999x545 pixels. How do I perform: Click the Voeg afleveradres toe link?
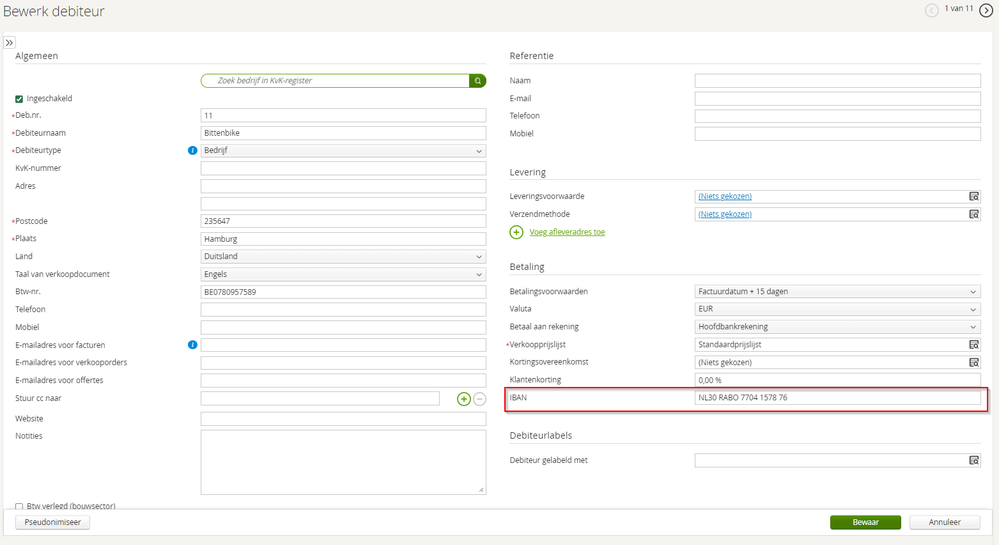[x=566, y=232]
